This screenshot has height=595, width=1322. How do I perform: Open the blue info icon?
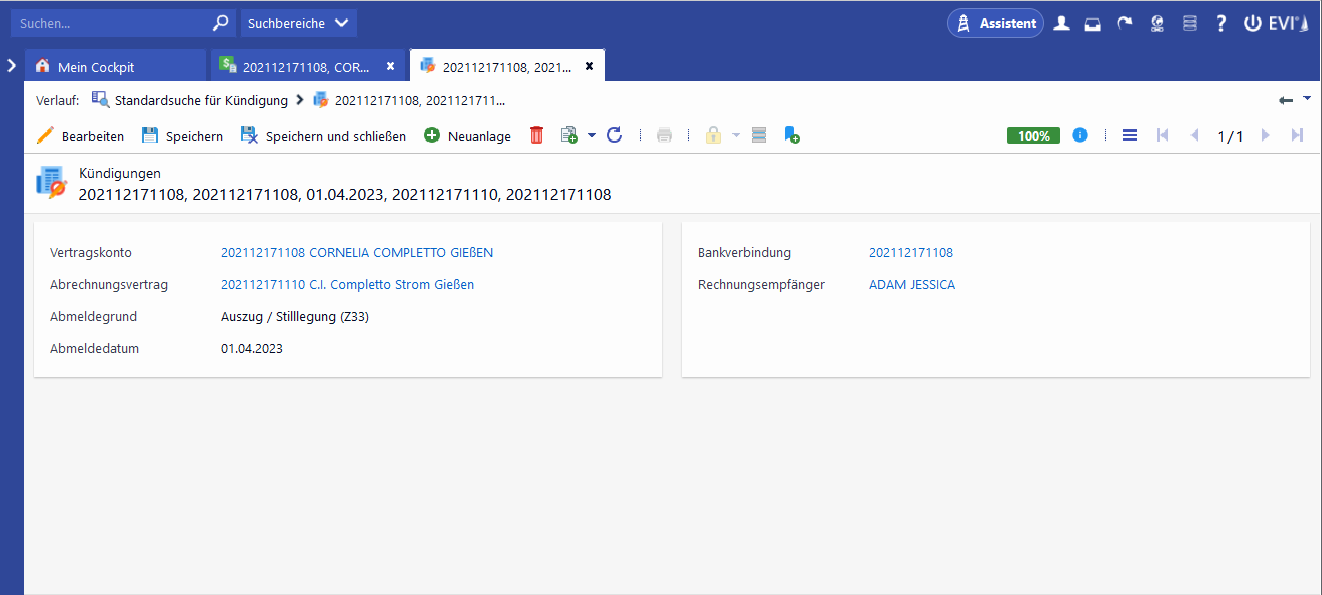pyautogui.click(x=1080, y=136)
